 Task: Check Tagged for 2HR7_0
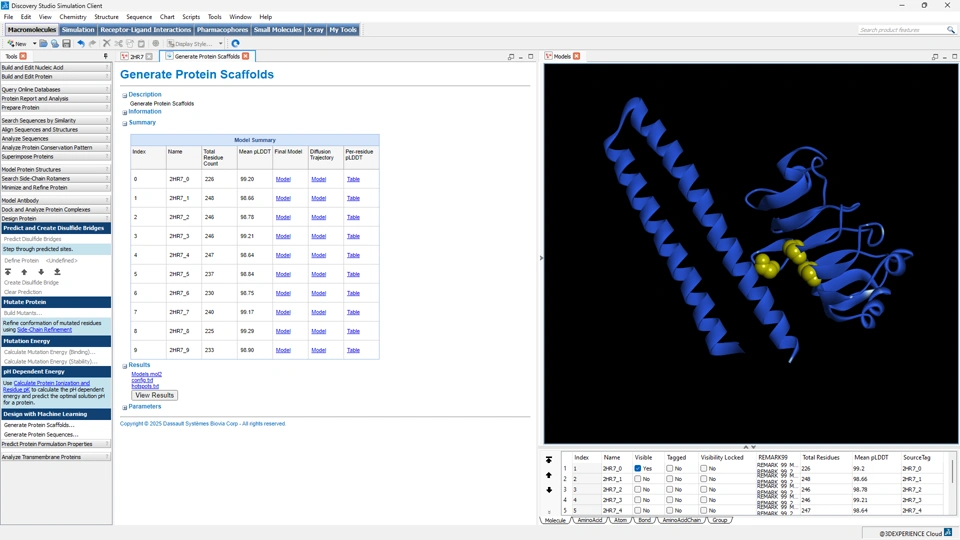coord(670,468)
